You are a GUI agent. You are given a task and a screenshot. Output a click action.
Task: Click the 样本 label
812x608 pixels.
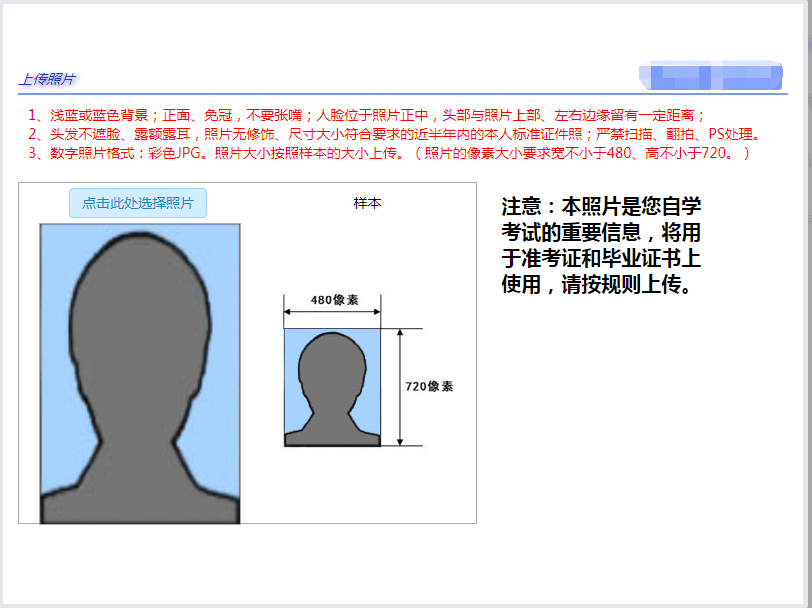click(x=367, y=203)
